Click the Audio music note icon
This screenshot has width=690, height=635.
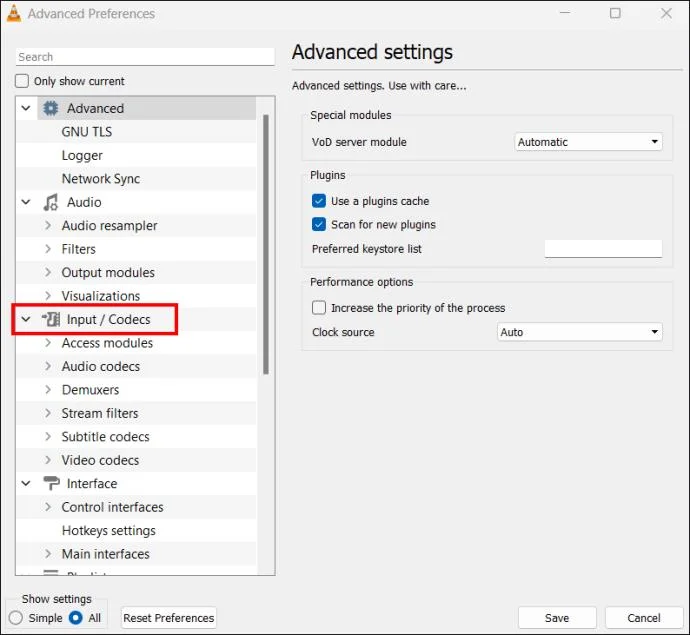coord(51,202)
